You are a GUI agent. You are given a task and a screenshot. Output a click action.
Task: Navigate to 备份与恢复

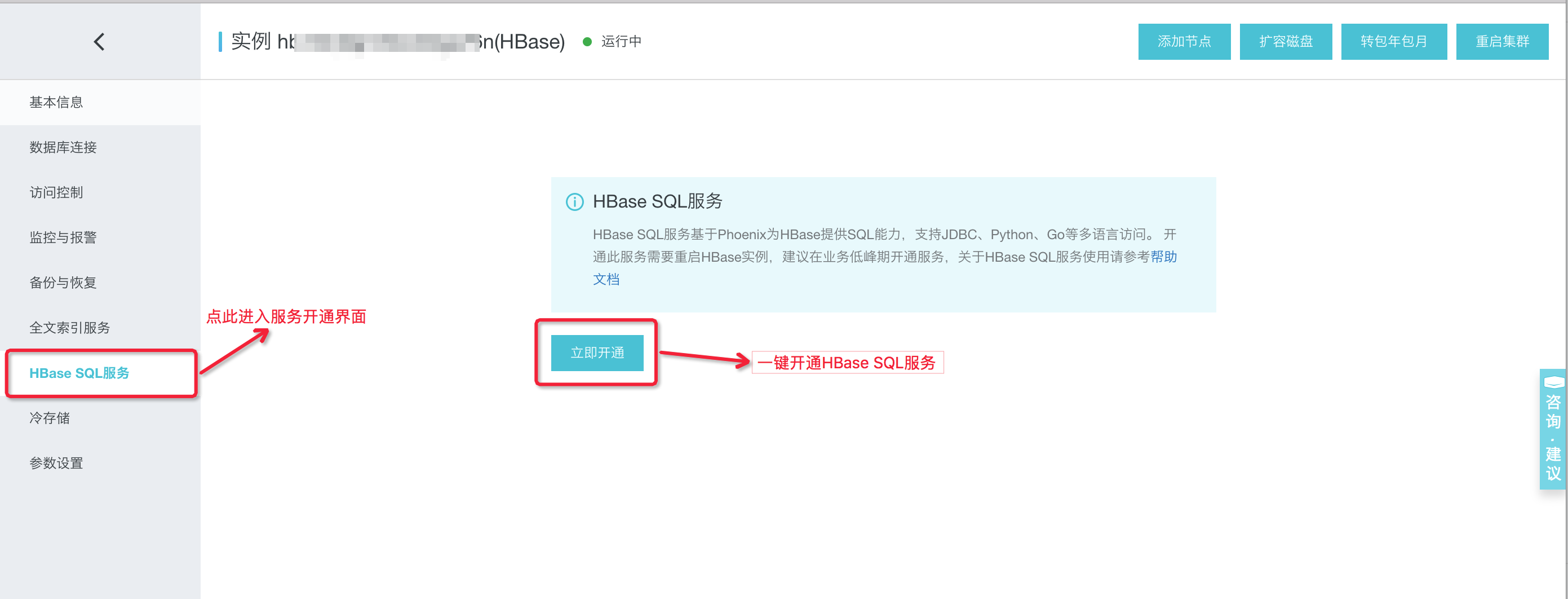click(100, 283)
